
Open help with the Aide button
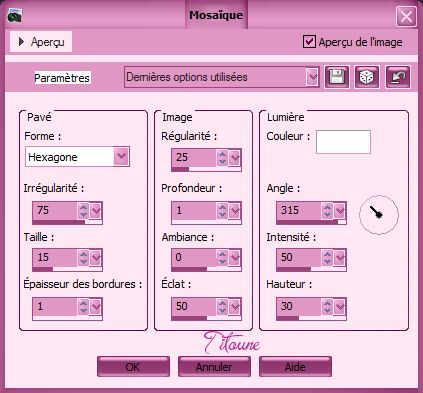pyautogui.click(x=295, y=367)
